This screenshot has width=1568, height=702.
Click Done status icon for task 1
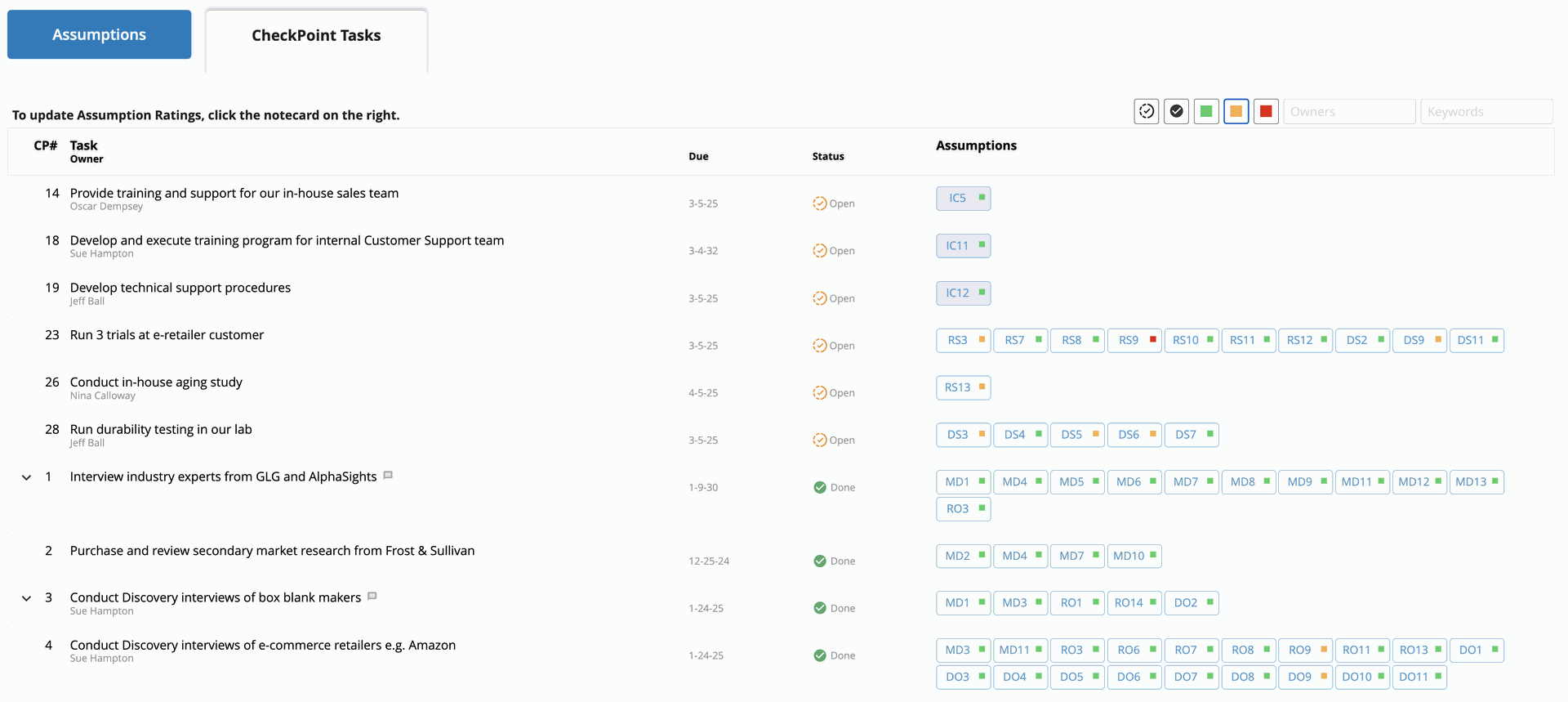(820, 488)
